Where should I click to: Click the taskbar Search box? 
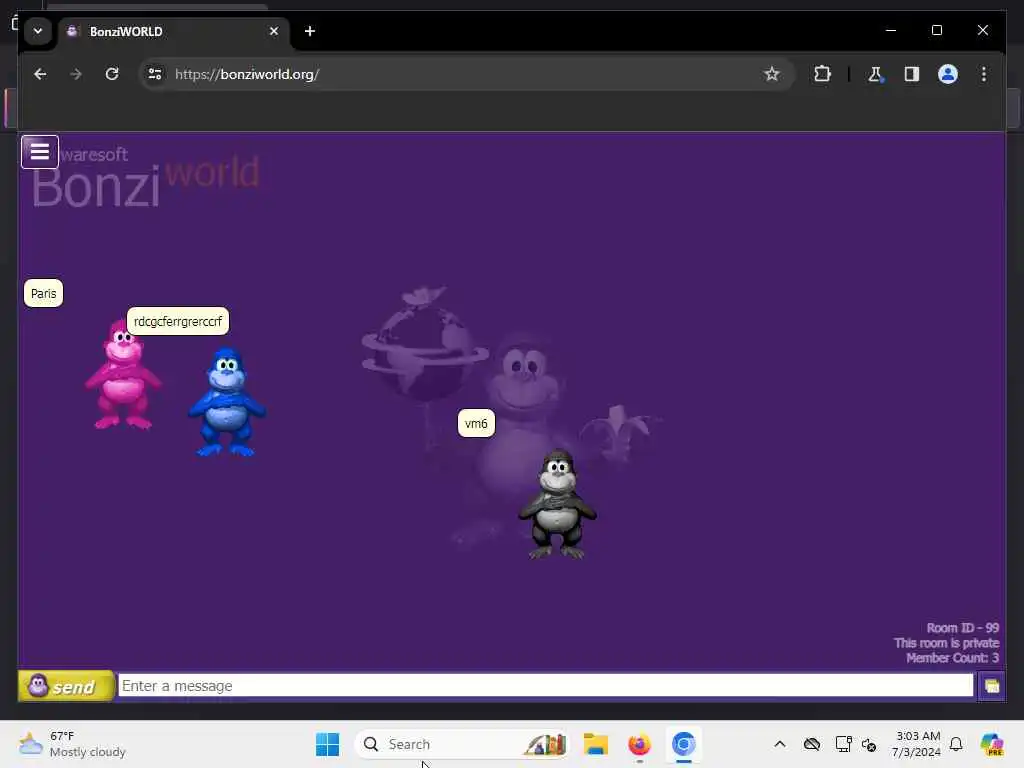point(462,744)
